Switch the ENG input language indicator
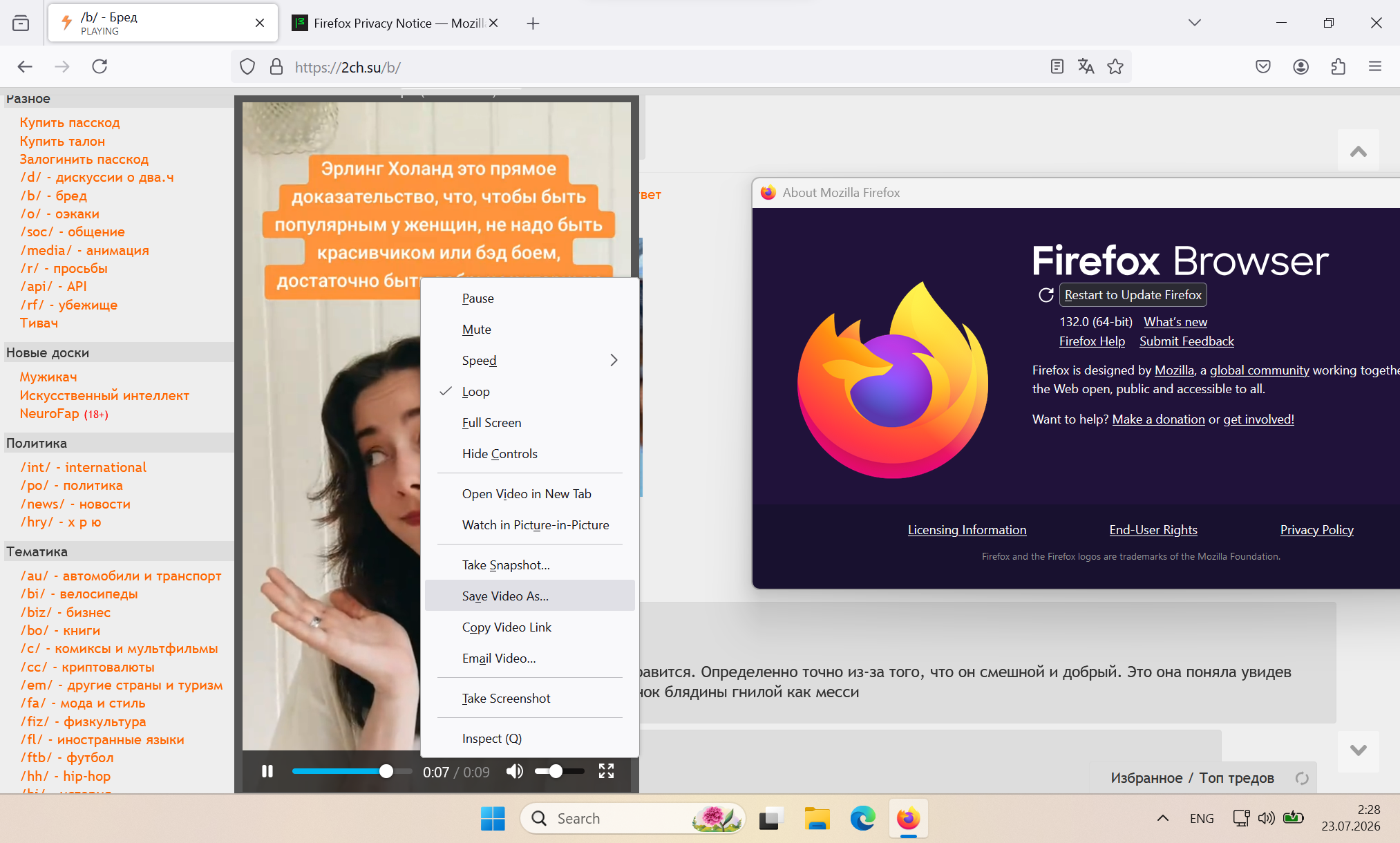 click(x=1202, y=819)
